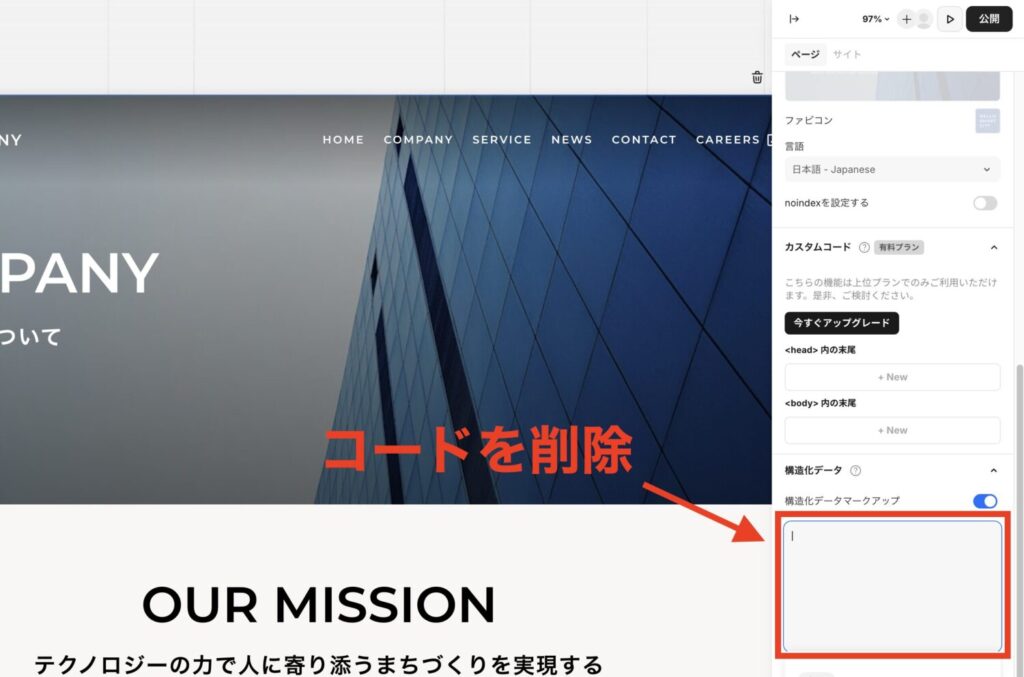Click the user avatar icon in top bar
Image resolution: width=1024 pixels, height=677 pixels.
pyautogui.click(x=924, y=19)
